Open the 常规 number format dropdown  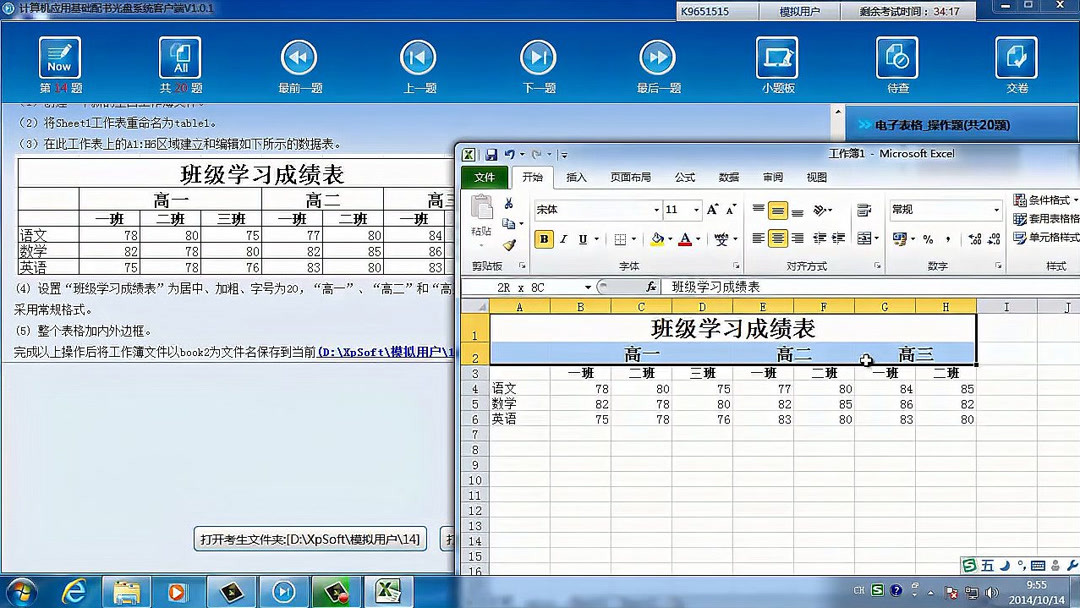pos(997,209)
